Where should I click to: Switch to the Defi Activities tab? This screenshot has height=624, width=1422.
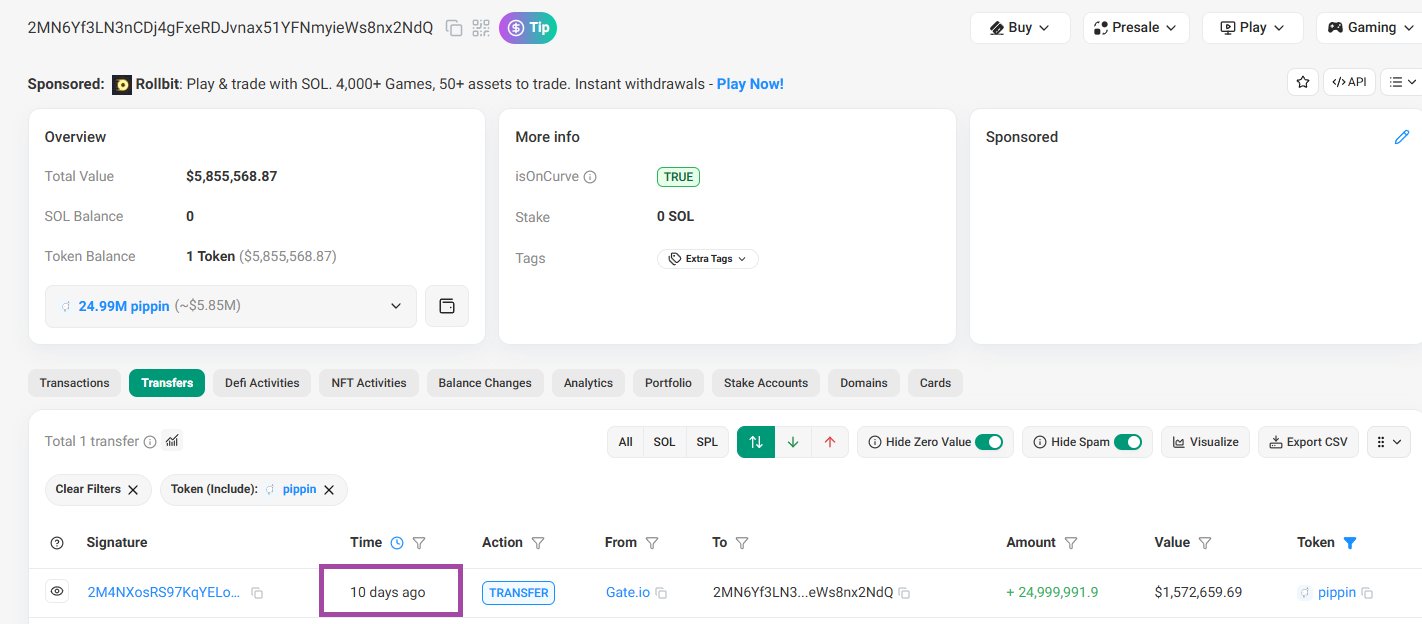point(262,383)
